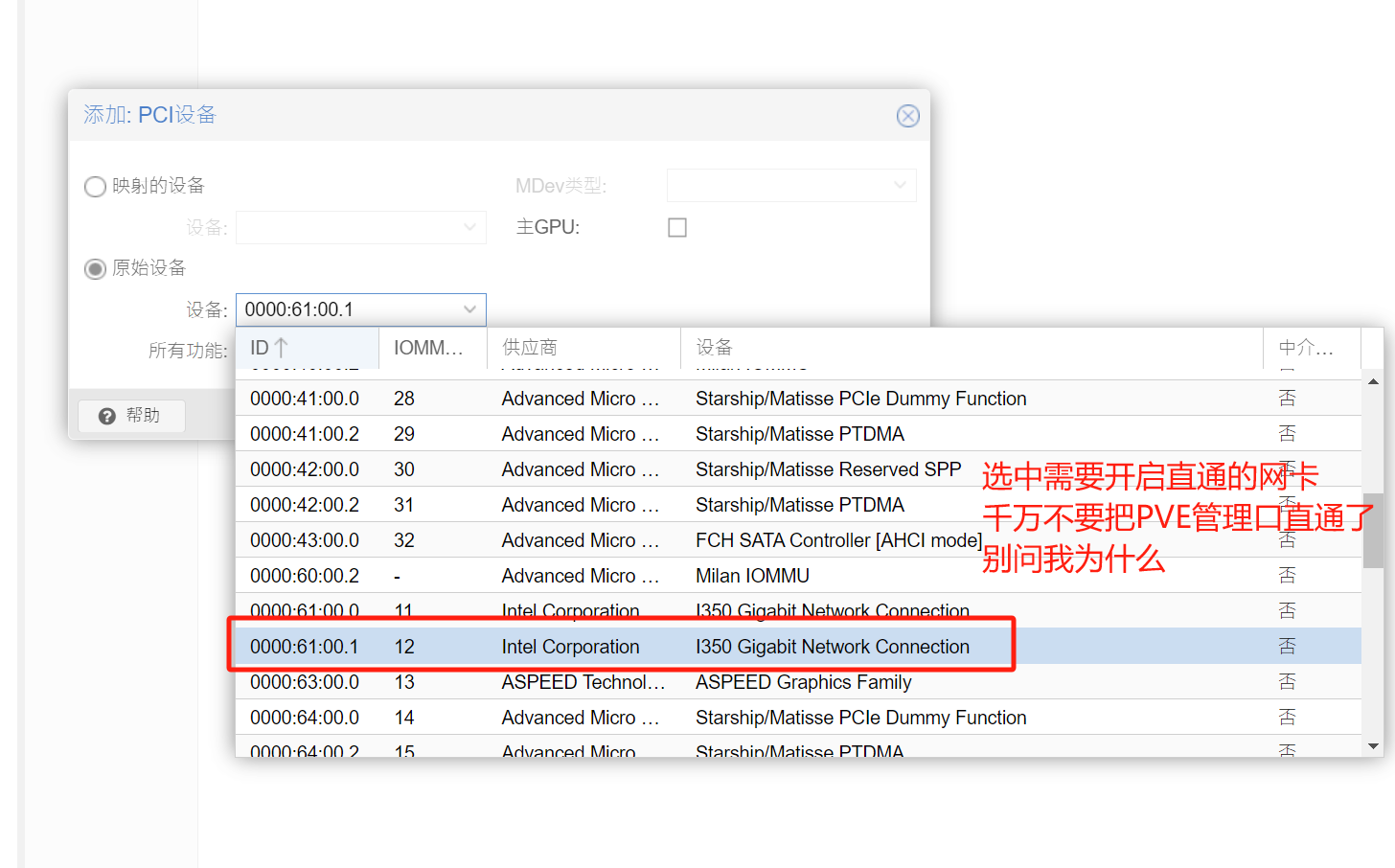Image resolution: width=1395 pixels, height=868 pixels.
Task: Select the raw device radio button
Action: pyautogui.click(x=95, y=269)
